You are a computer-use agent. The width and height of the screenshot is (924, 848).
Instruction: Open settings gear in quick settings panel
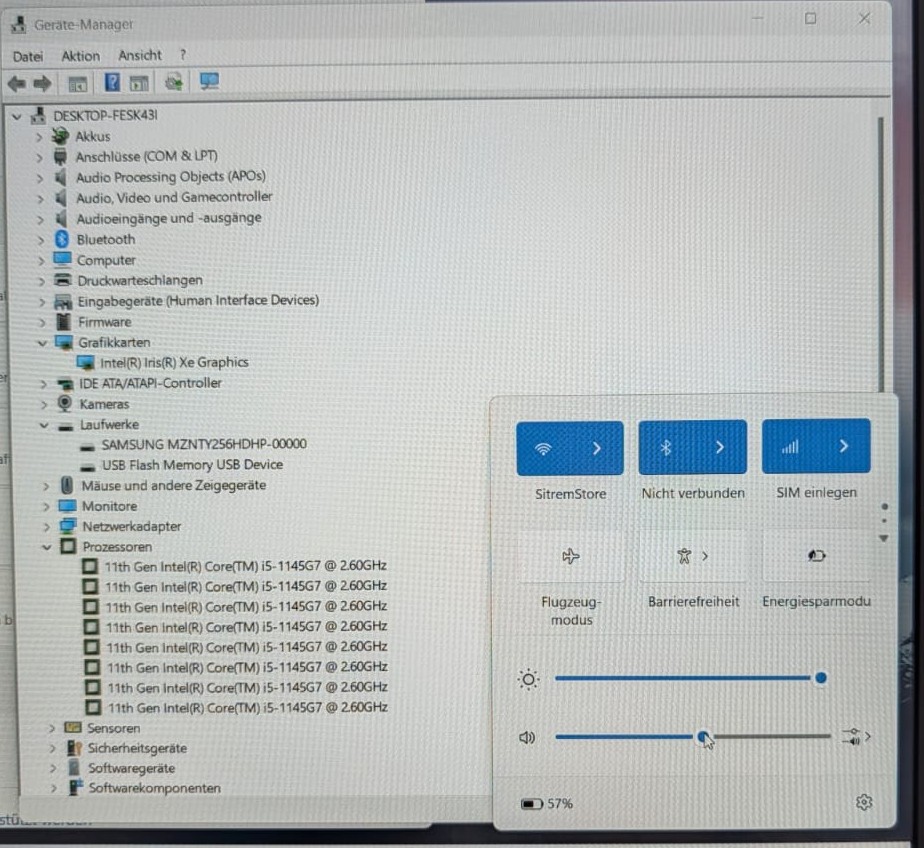coord(864,802)
